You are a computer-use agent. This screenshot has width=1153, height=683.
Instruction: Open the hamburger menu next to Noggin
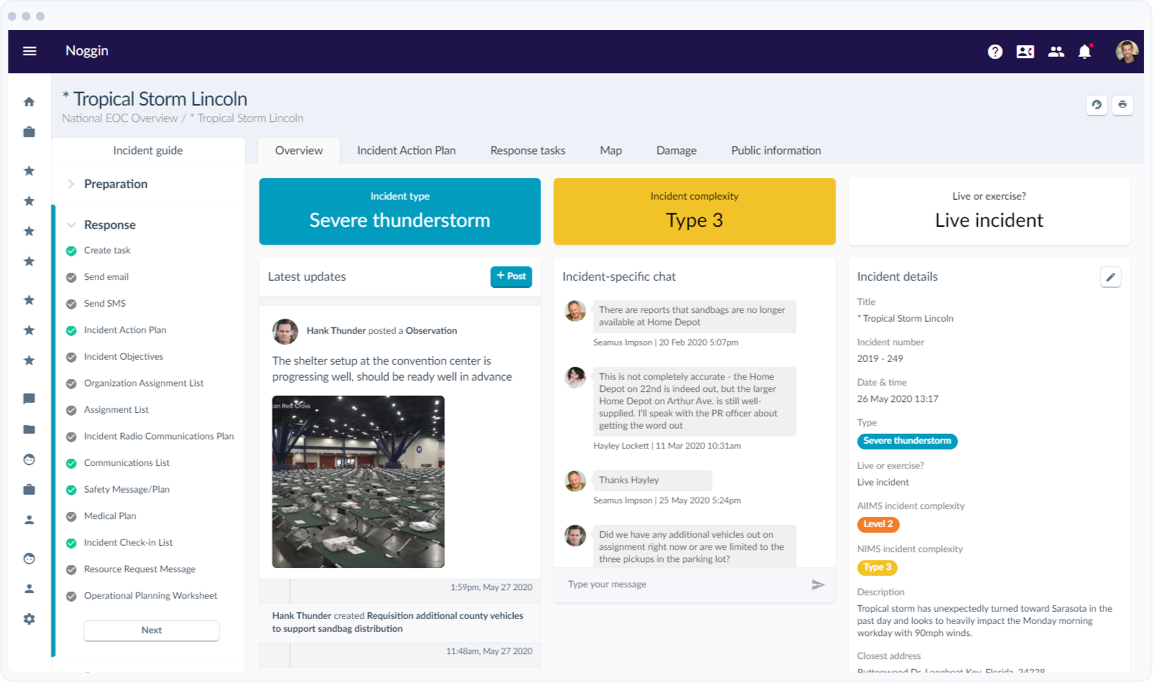point(29,51)
